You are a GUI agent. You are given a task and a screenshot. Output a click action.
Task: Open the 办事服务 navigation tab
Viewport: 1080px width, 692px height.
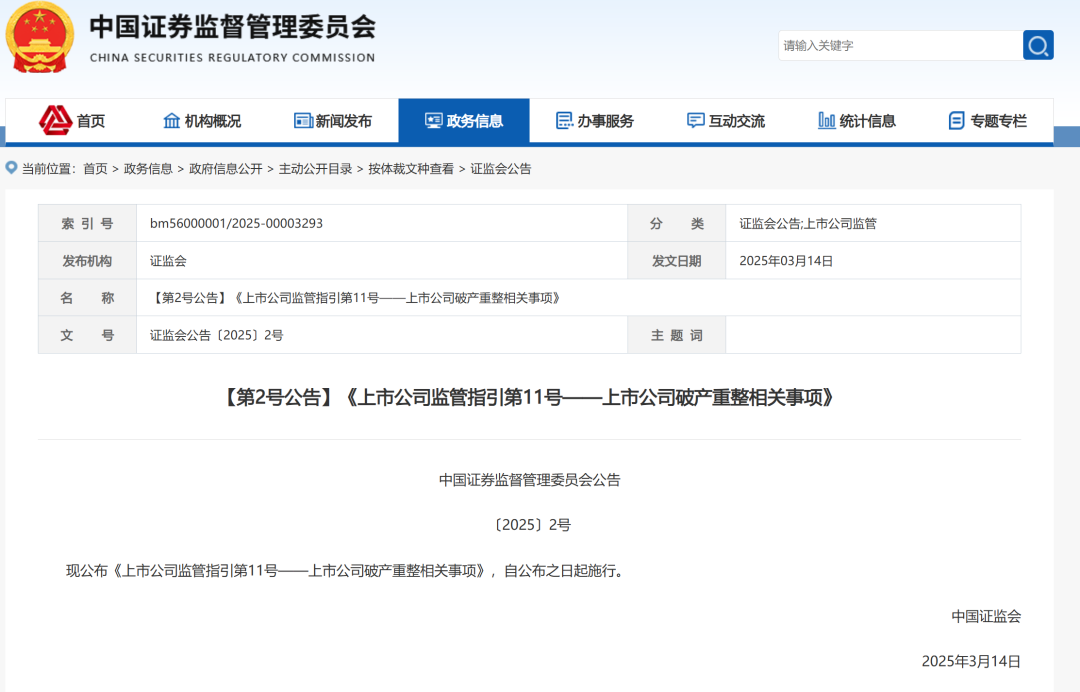point(605,121)
